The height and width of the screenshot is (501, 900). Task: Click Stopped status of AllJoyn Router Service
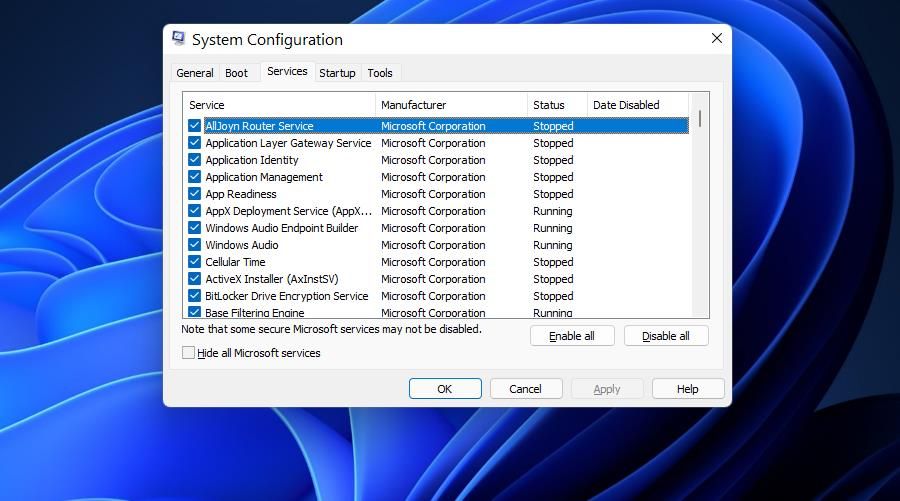tap(553, 126)
